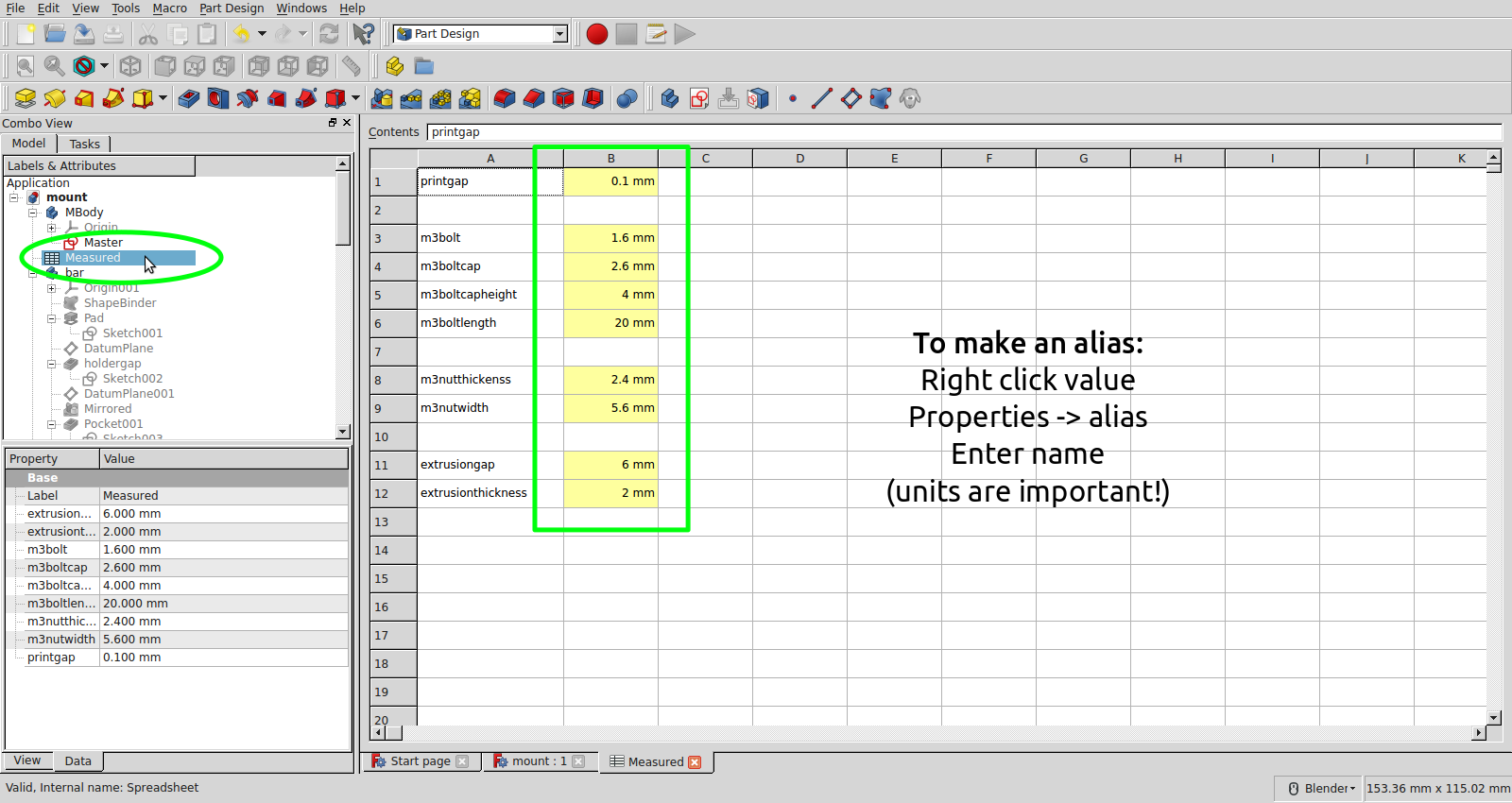Select the Pad tool icon

pyautogui.click(x=26, y=98)
